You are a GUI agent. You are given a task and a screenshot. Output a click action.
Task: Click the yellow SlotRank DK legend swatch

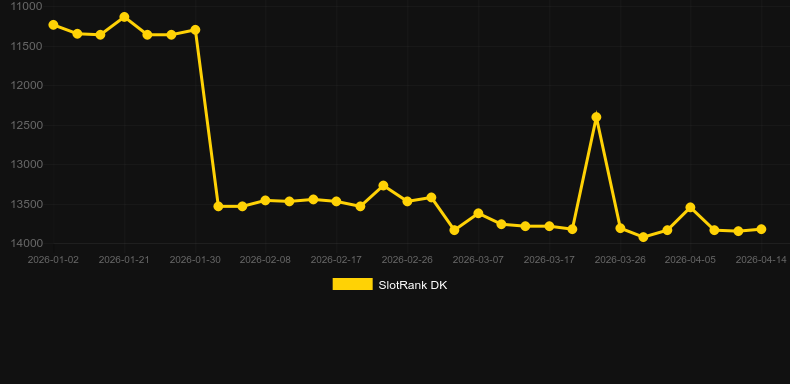coord(353,284)
